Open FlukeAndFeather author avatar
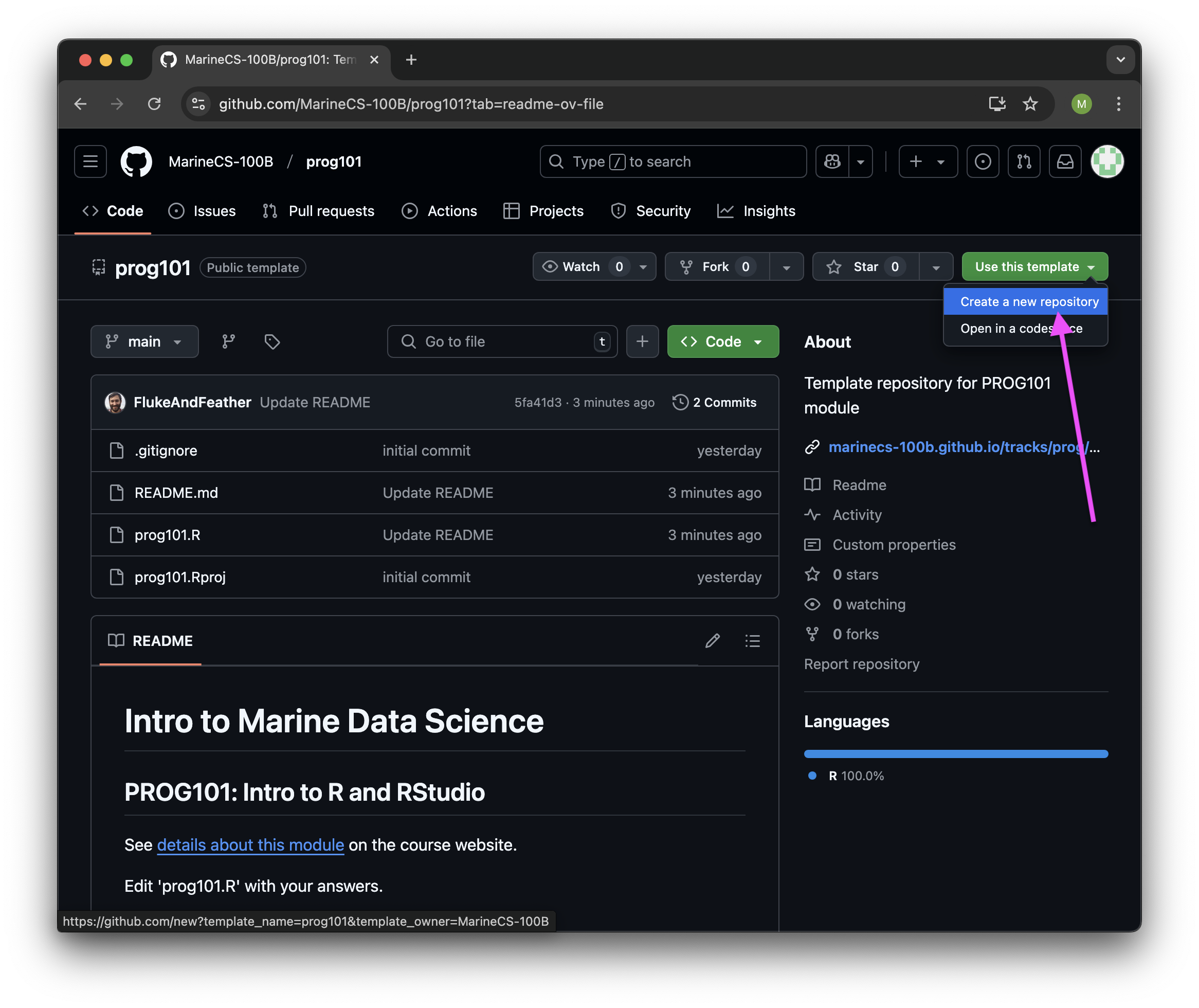 click(x=115, y=402)
